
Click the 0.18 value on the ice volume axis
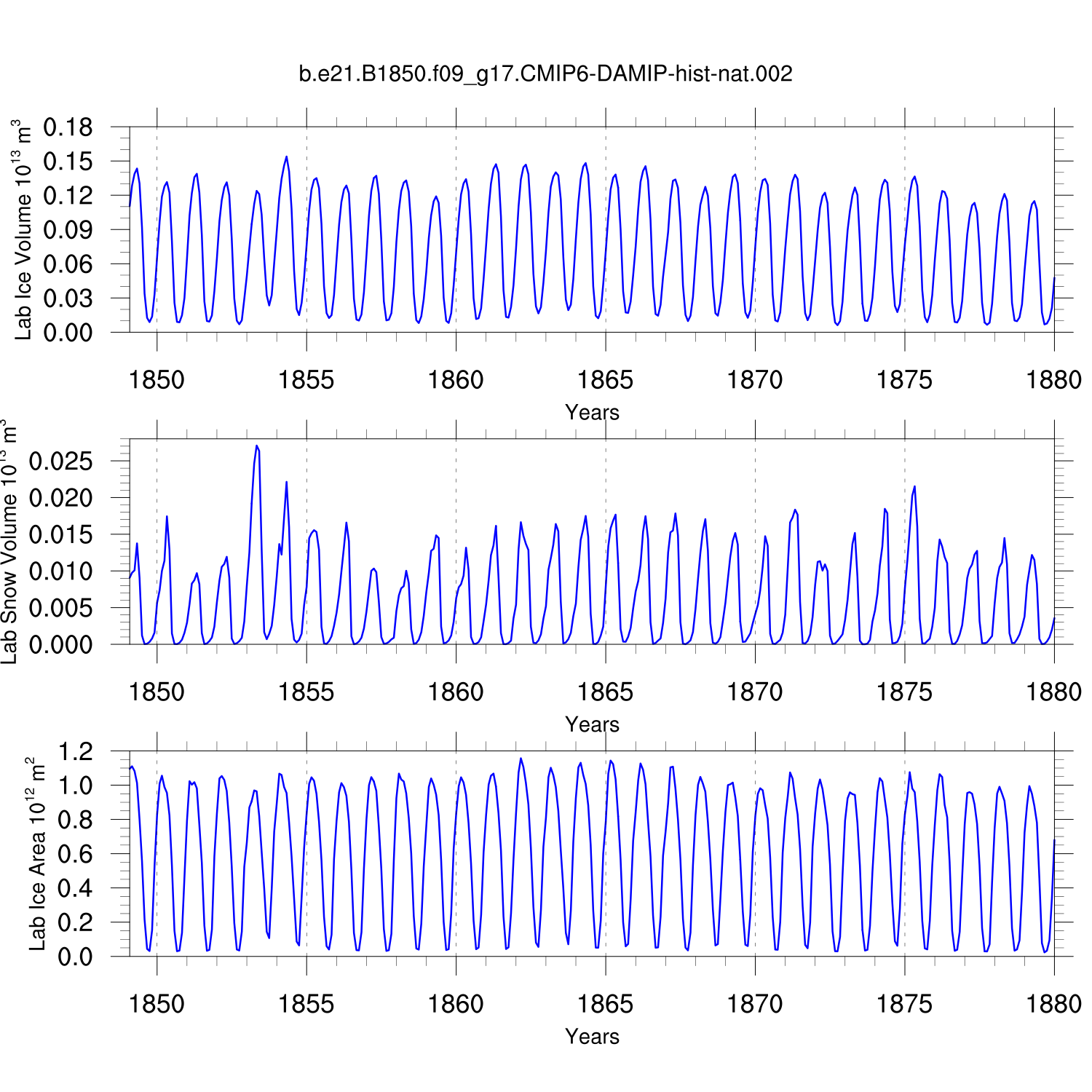(68, 127)
